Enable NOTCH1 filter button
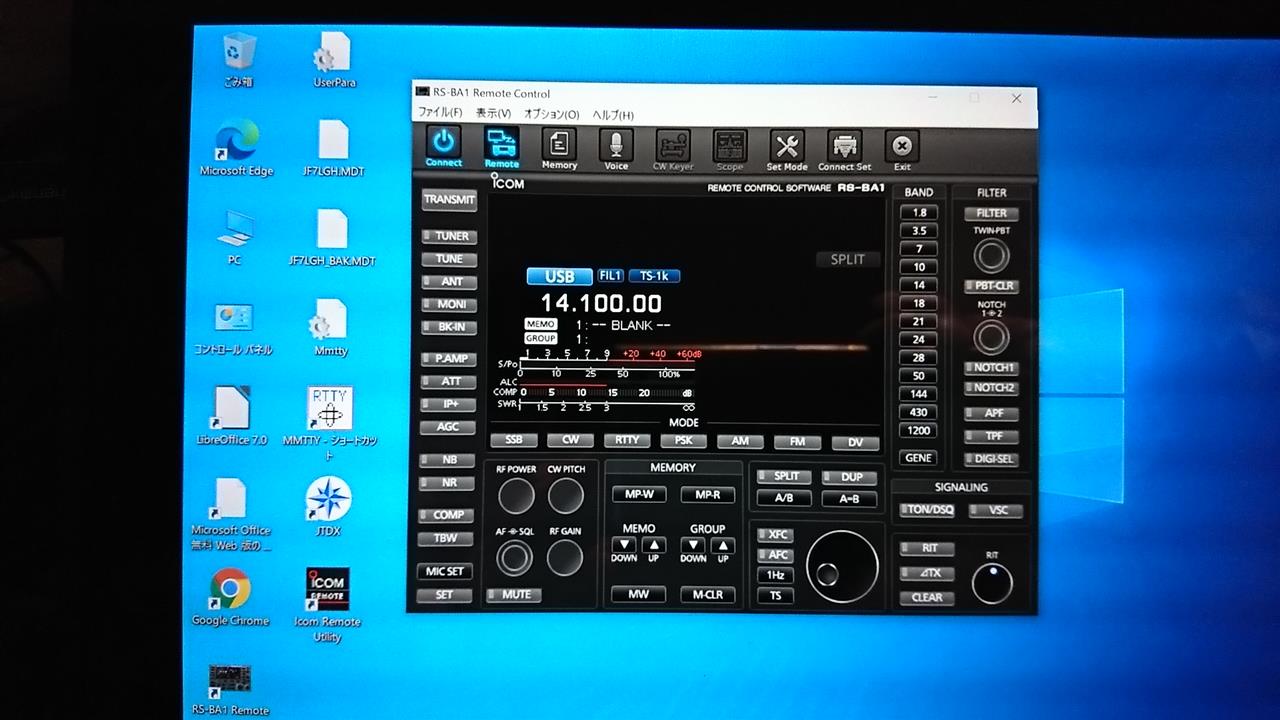 point(991,368)
